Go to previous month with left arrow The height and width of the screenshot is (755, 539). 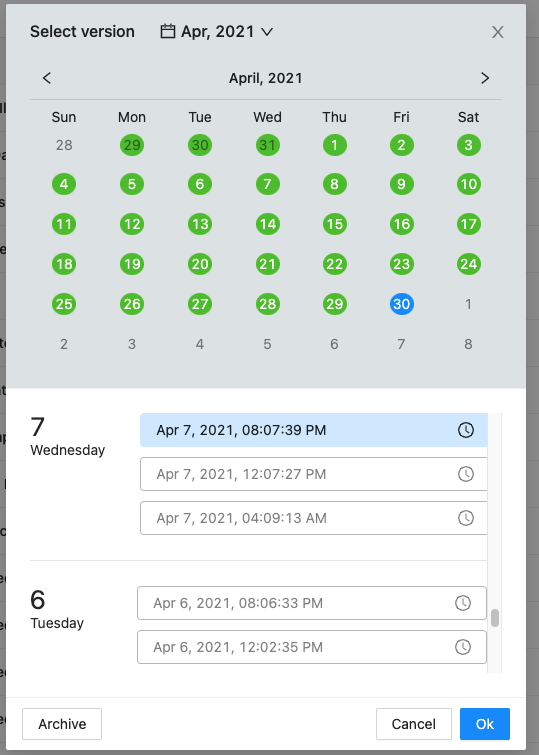(47, 78)
